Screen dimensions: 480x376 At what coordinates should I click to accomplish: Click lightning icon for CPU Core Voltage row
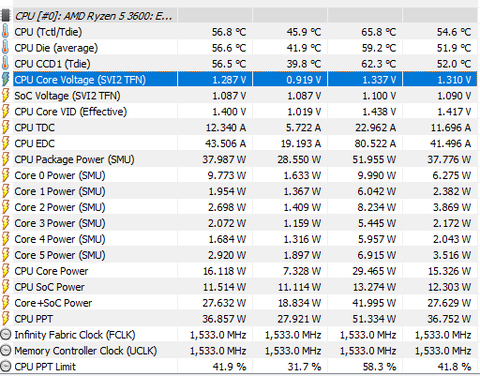click(x=6, y=80)
